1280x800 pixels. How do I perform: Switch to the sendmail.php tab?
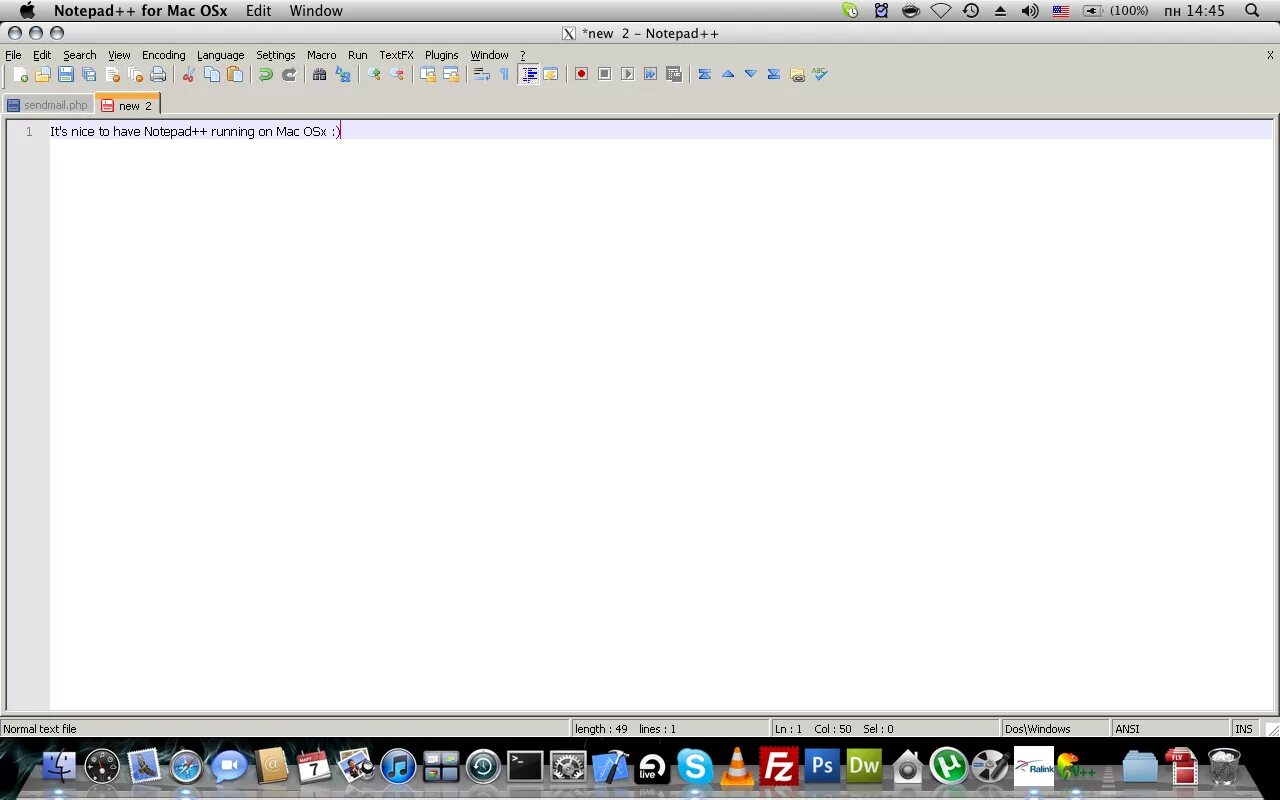click(48, 105)
